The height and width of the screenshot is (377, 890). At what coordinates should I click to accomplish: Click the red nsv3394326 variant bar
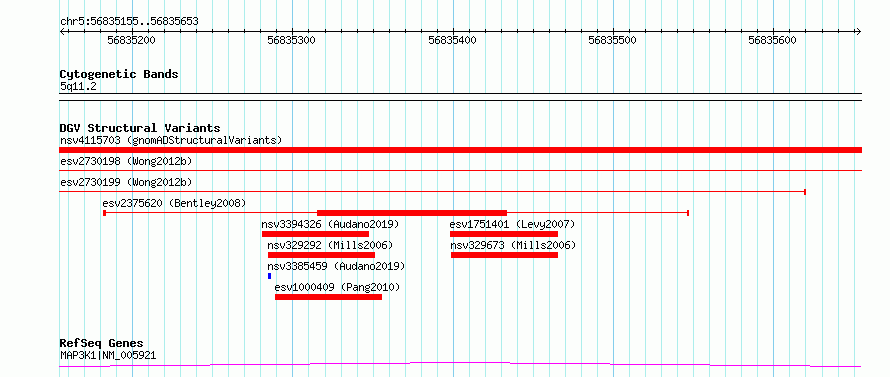(x=315, y=234)
